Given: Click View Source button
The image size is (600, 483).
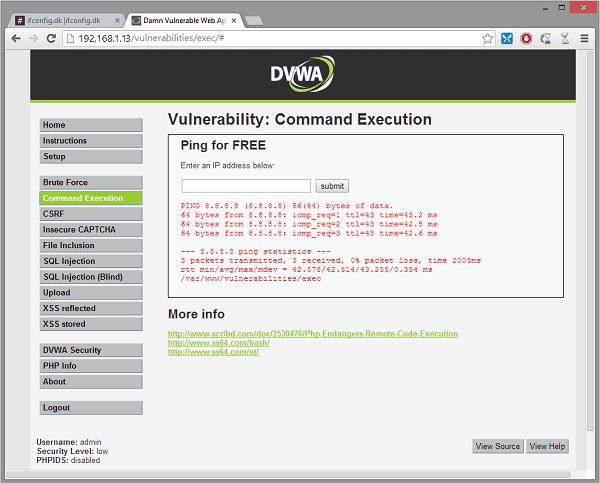Looking at the screenshot, I should [497, 446].
